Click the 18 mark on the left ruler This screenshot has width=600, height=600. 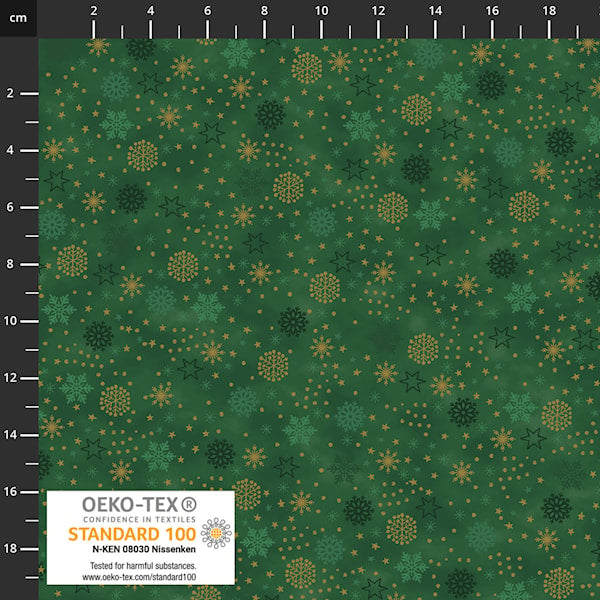click(x=10, y=548)
